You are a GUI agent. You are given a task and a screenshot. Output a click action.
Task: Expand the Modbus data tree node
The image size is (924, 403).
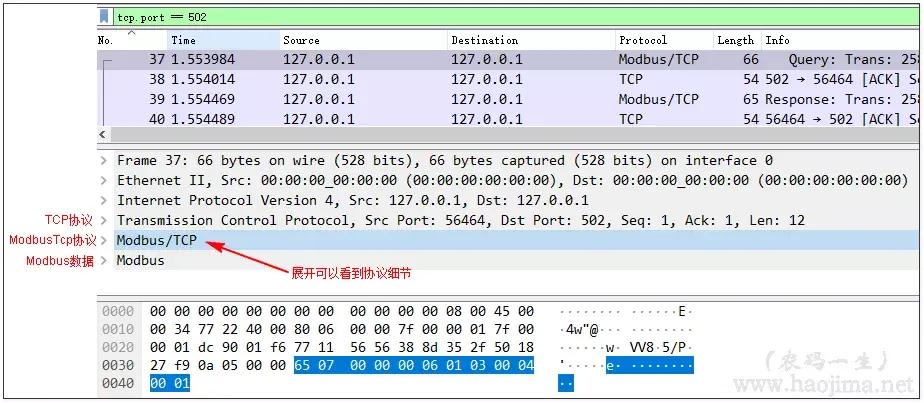(104, 260)
